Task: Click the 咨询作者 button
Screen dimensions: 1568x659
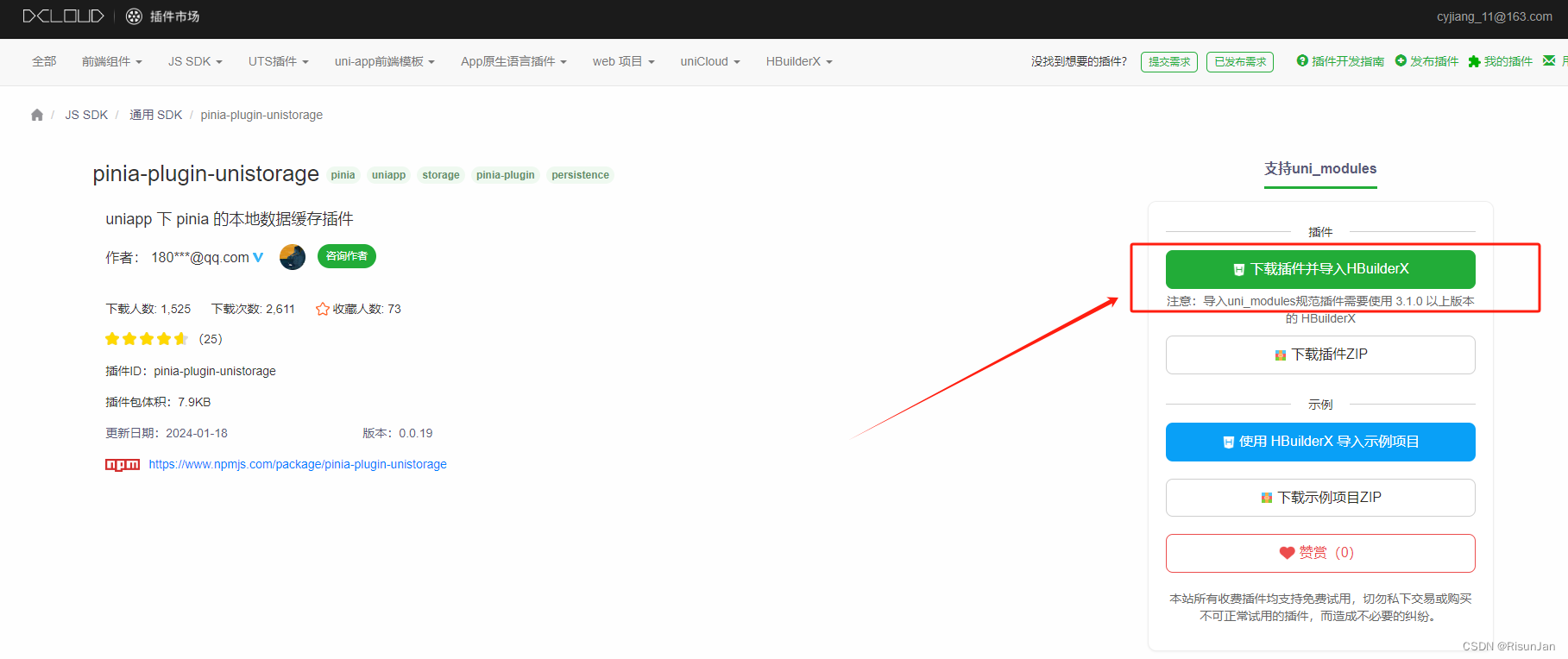Action: [347, 256]
